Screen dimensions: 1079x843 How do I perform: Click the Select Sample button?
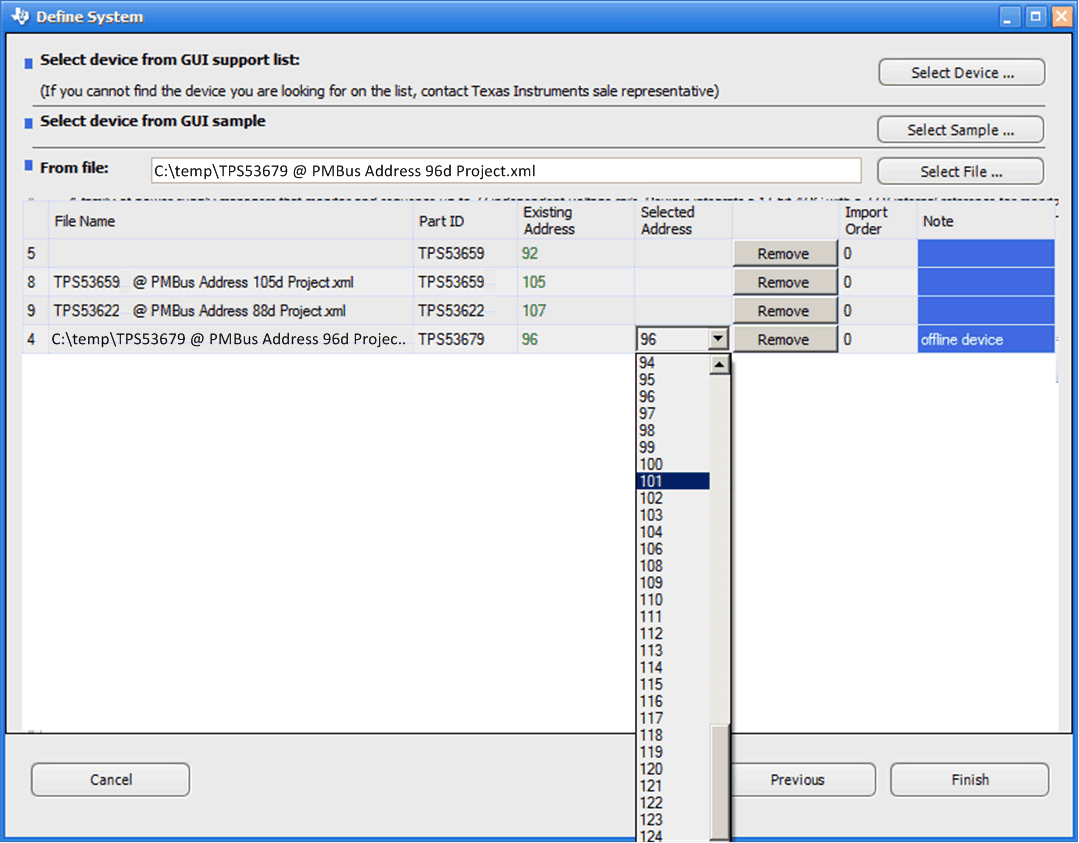(x=960, y=130)
